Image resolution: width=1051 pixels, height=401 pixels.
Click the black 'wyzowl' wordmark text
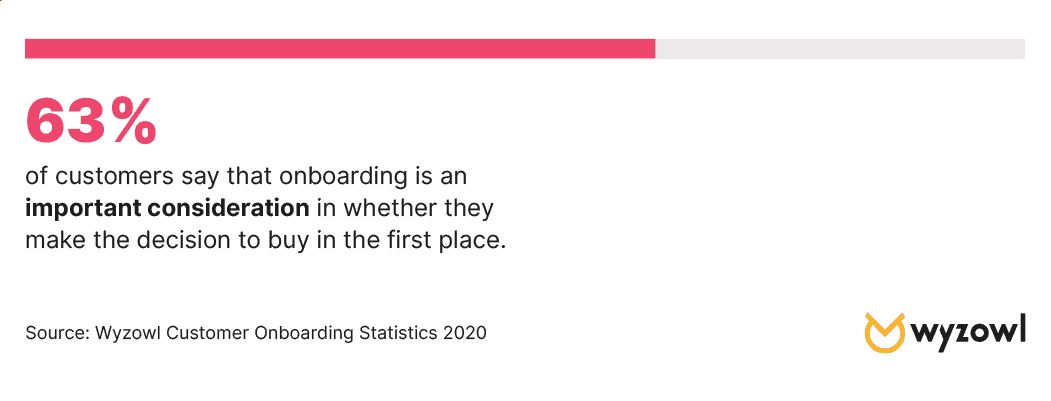coord(969,332)
